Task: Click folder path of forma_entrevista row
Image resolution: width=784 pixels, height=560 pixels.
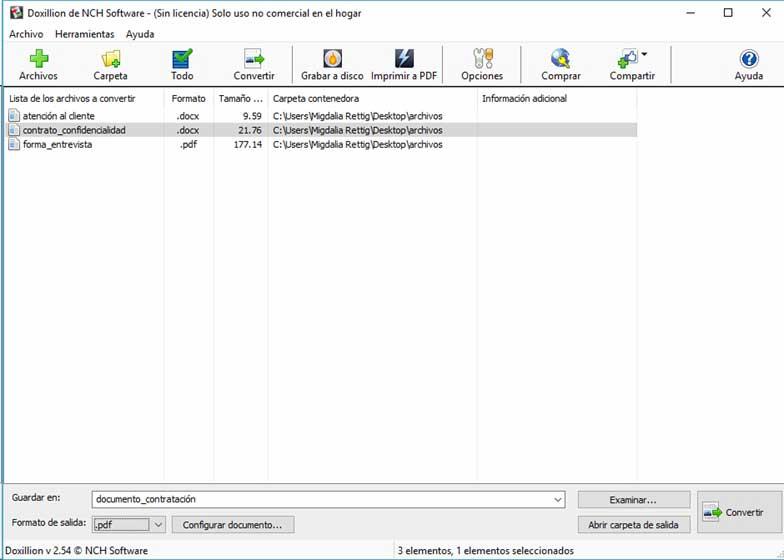Action: click(358, 144)
